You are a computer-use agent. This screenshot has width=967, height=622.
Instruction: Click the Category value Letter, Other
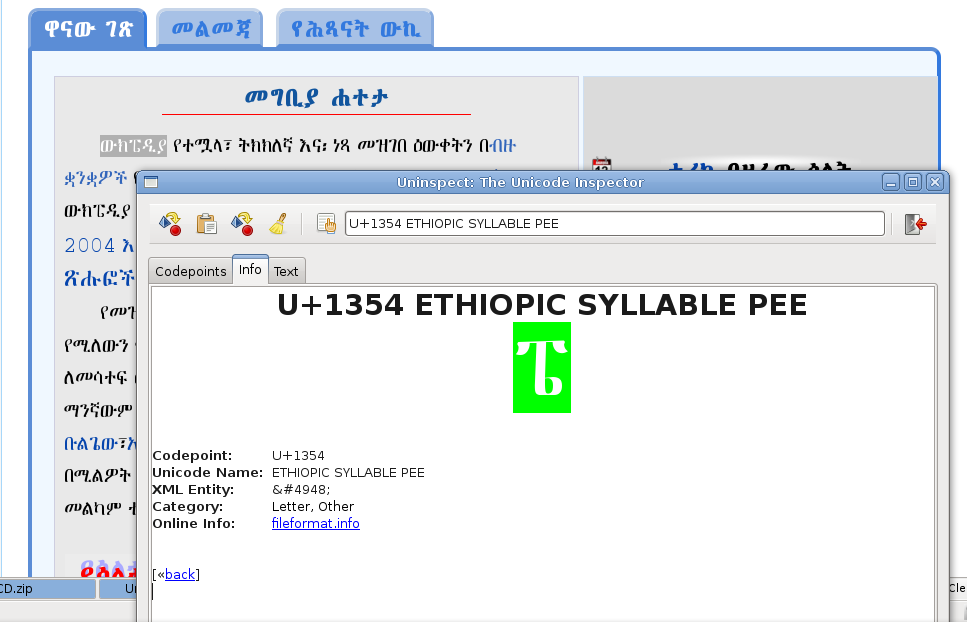[313, 507]
